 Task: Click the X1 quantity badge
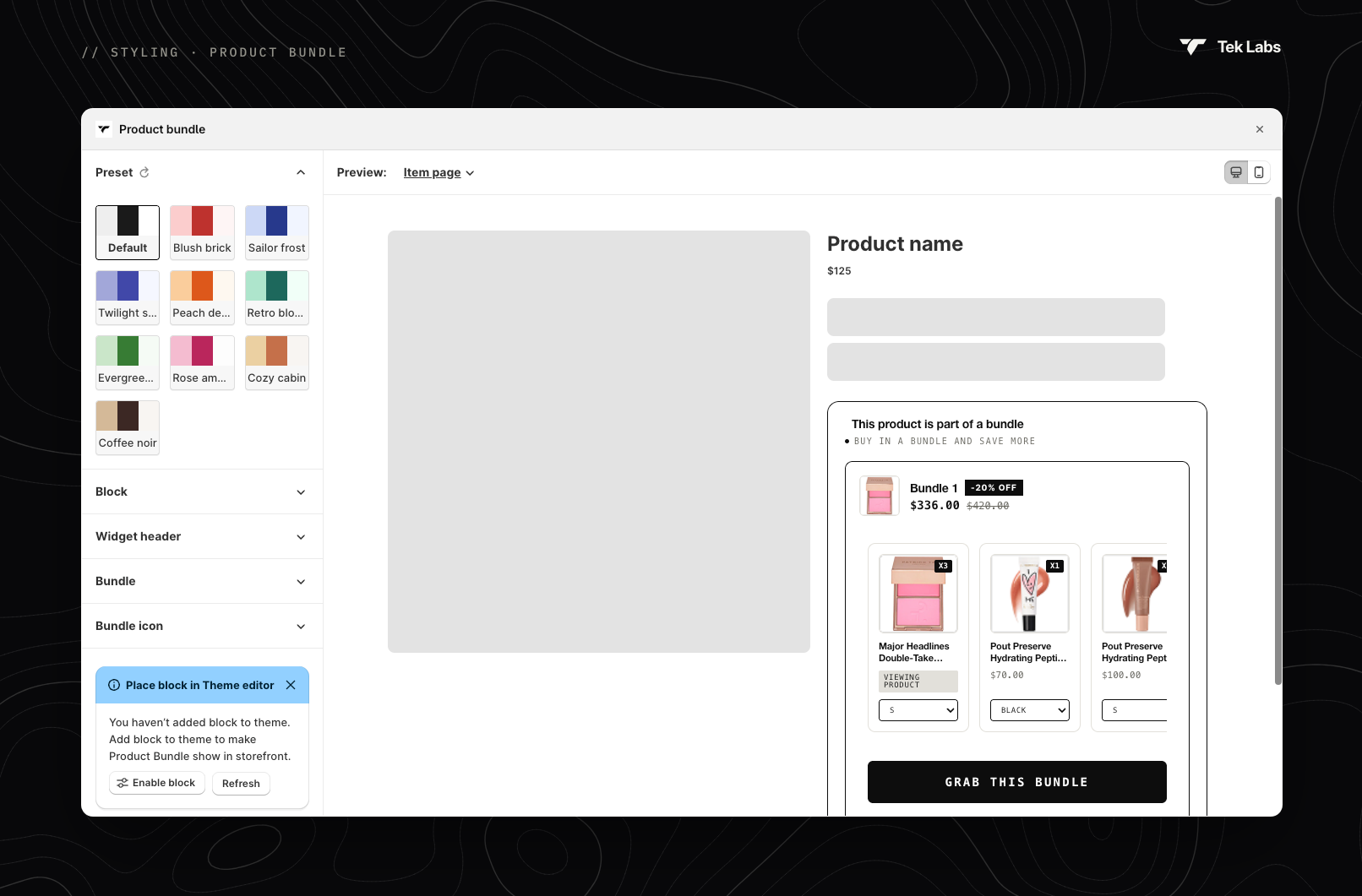pos(1054,566)
